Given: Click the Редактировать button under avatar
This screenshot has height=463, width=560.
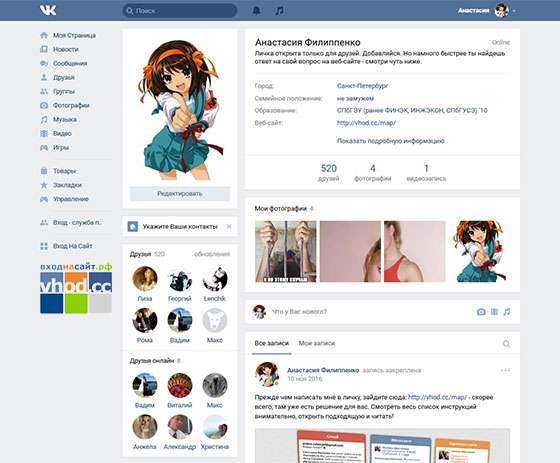Looking at the screenshot, I should [180, 194].
